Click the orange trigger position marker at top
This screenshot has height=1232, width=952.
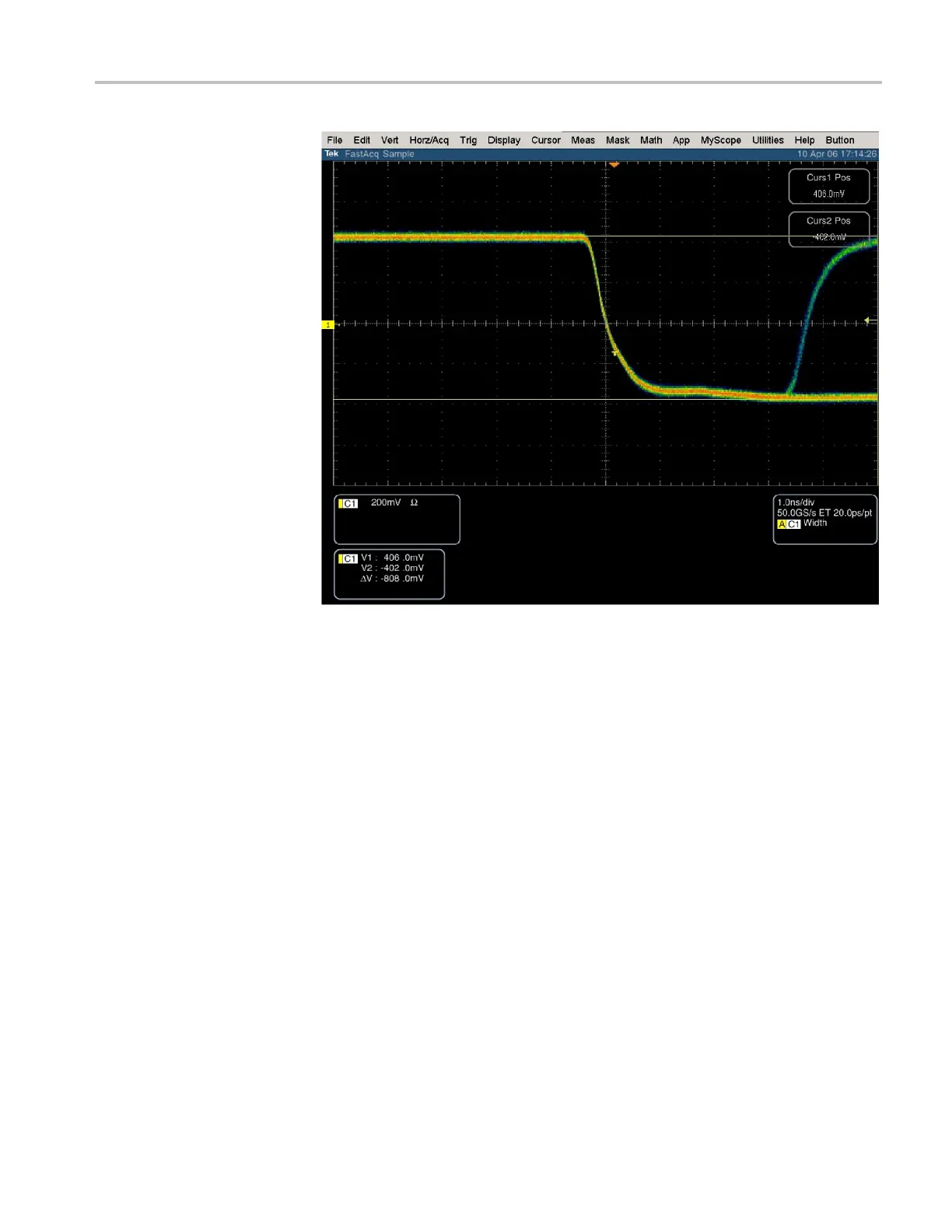pos(614,165)
